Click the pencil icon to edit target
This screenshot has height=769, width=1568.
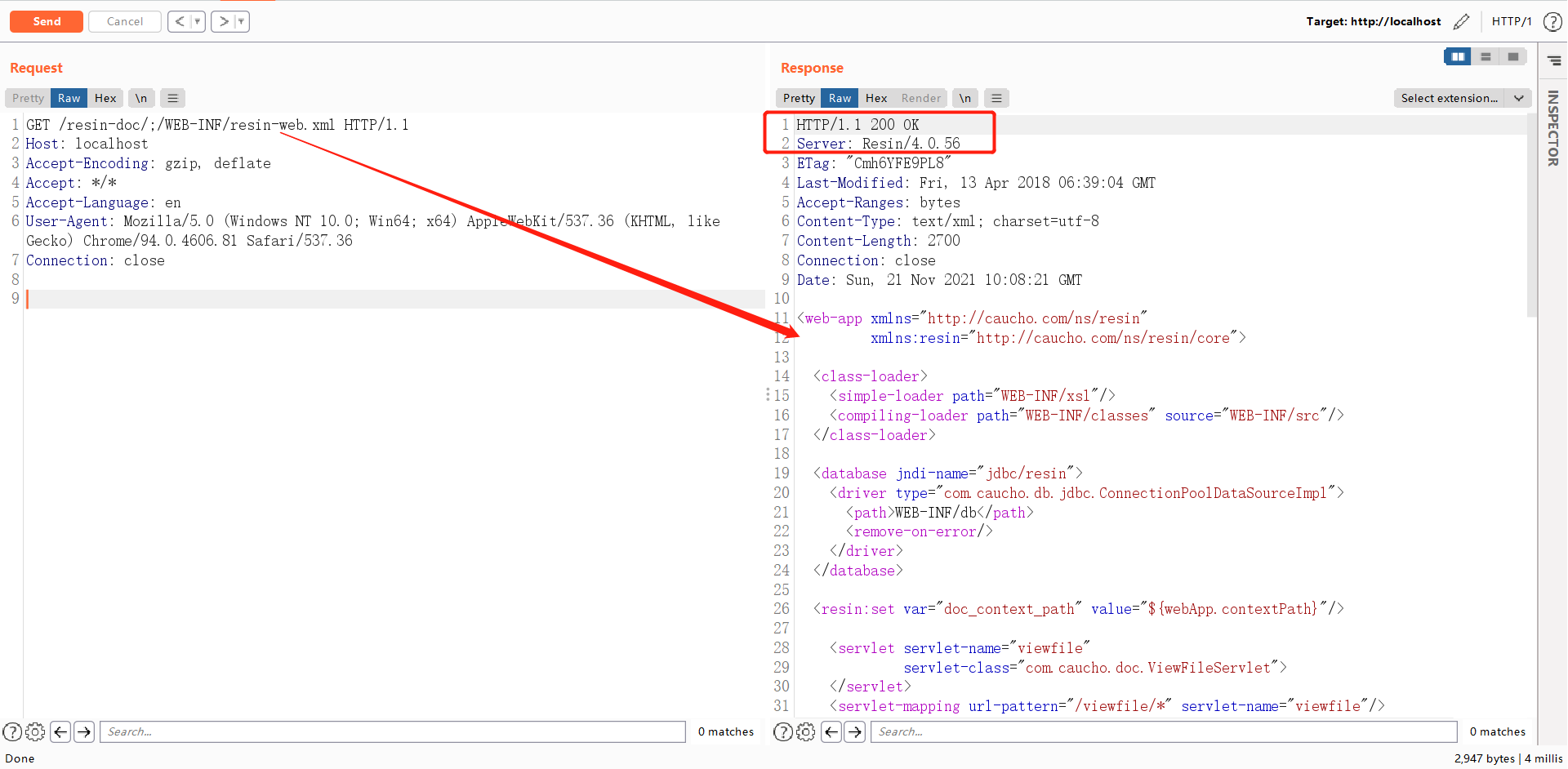pyautogui.click(x=1461, y=21)
